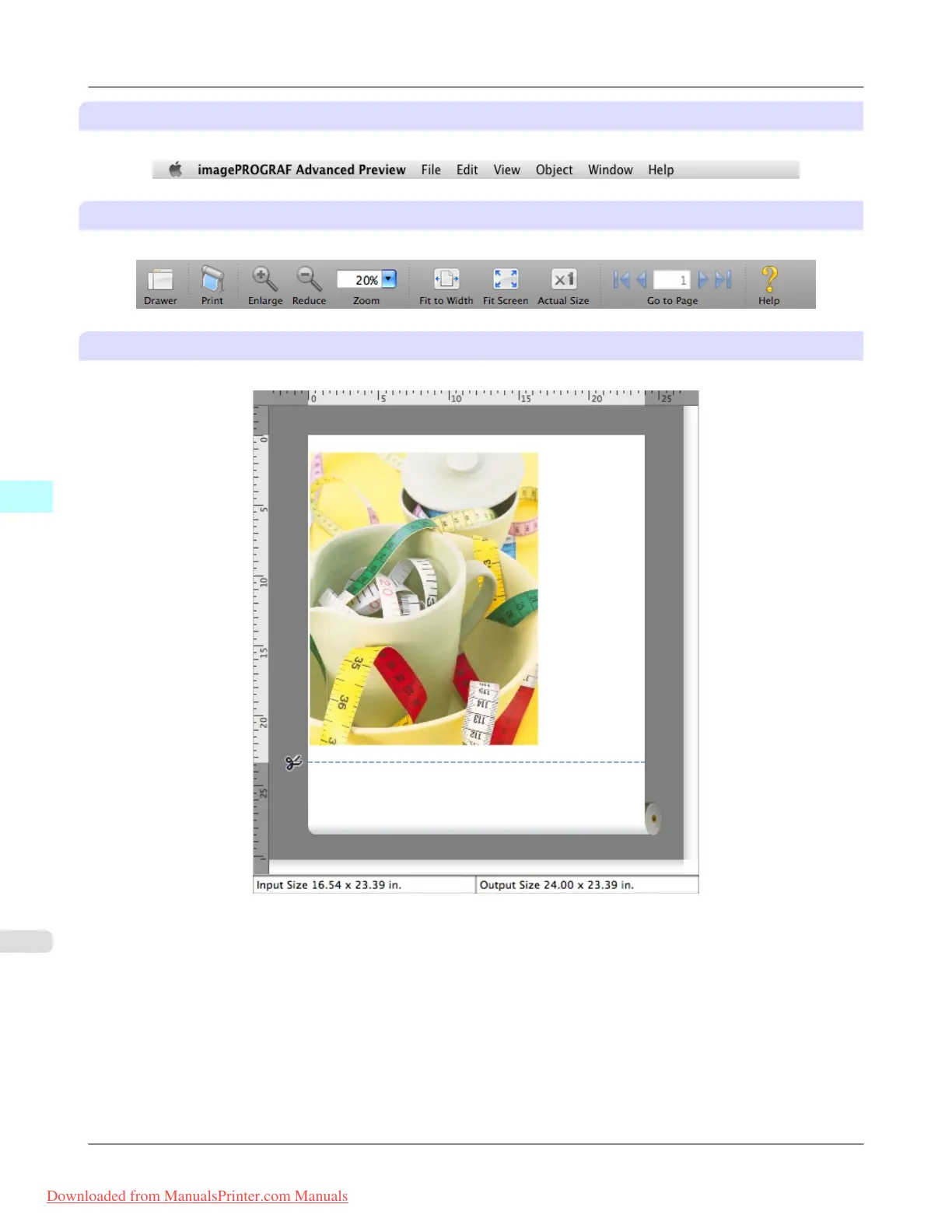Click the Fit to Width icon
Image resolution: width=952 pixels, height=1232 pixels.
click(x=446, y=278)
